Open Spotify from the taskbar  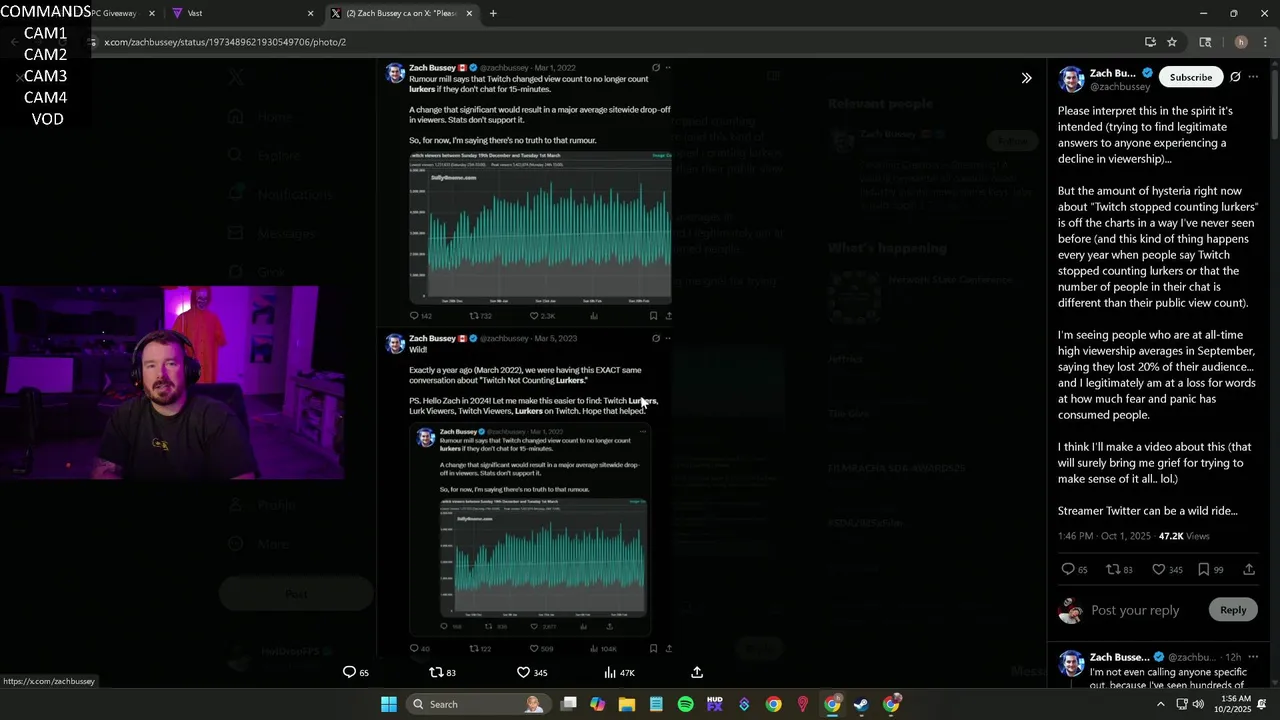click(685, 704)
